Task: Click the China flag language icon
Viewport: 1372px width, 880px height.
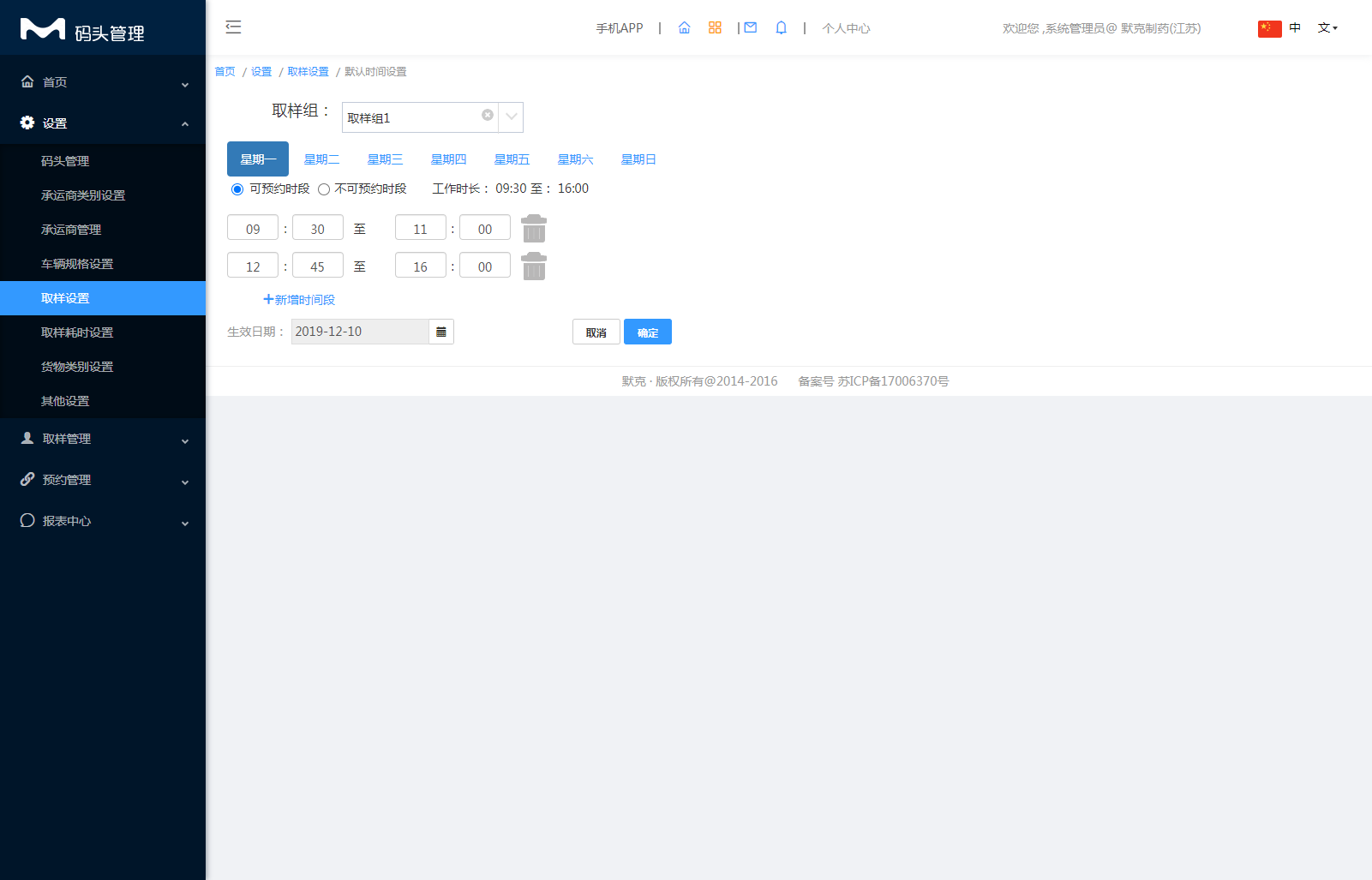Action: [x=1269, y=28]
